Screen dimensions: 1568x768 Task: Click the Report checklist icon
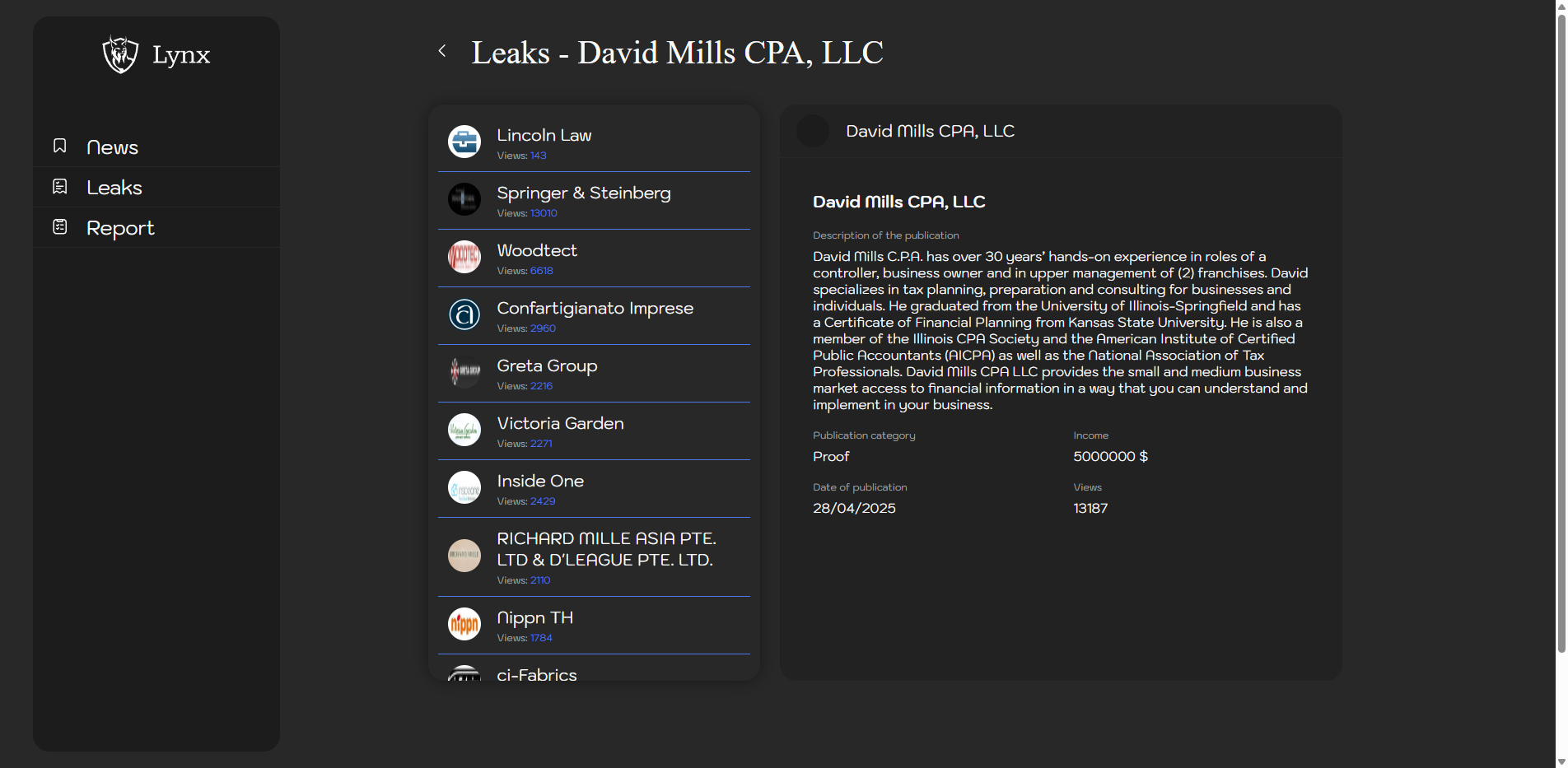(x=60, y=227)
